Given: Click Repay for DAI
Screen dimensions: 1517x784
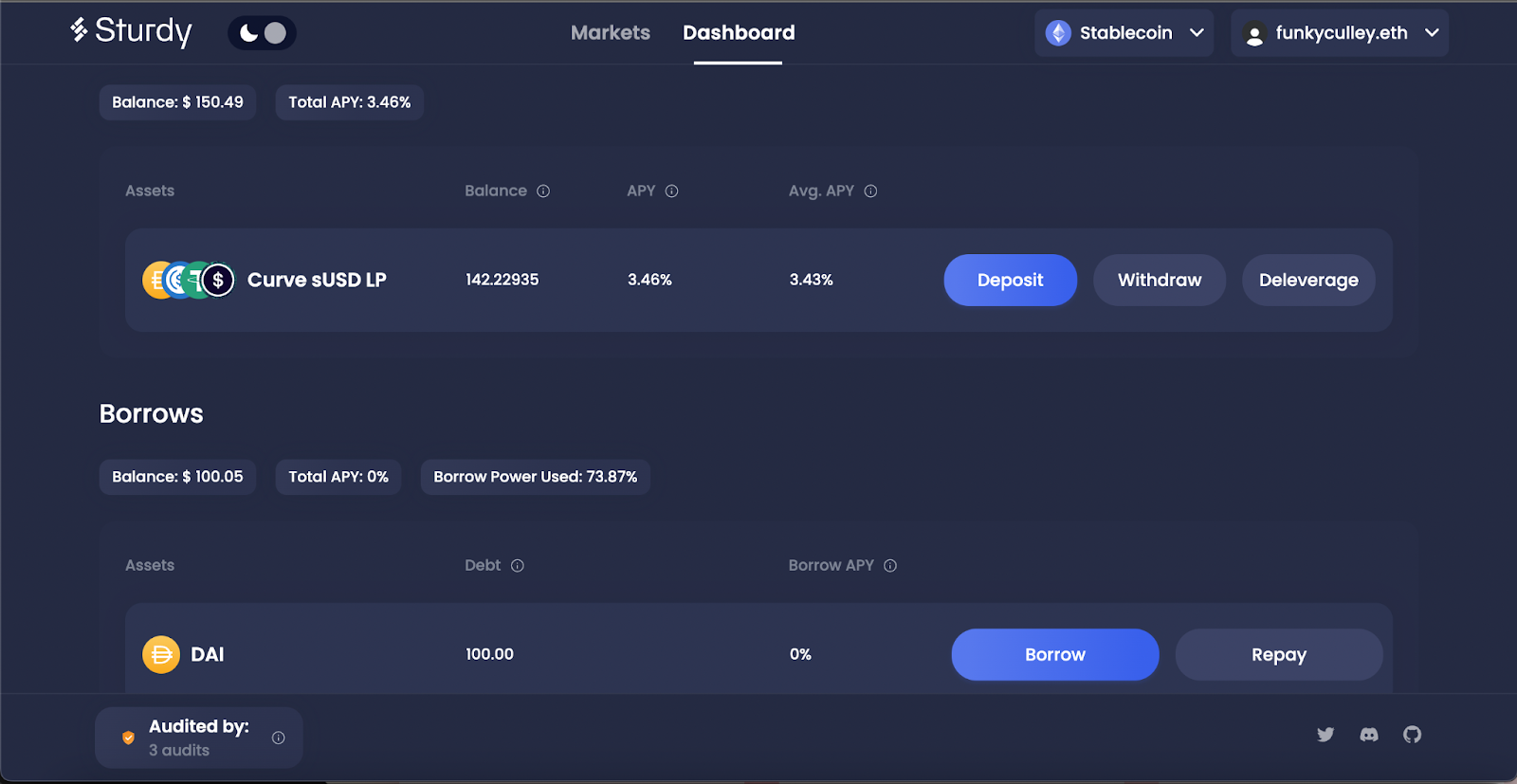Looking at the screenshot, I should tap(1279, 654).
